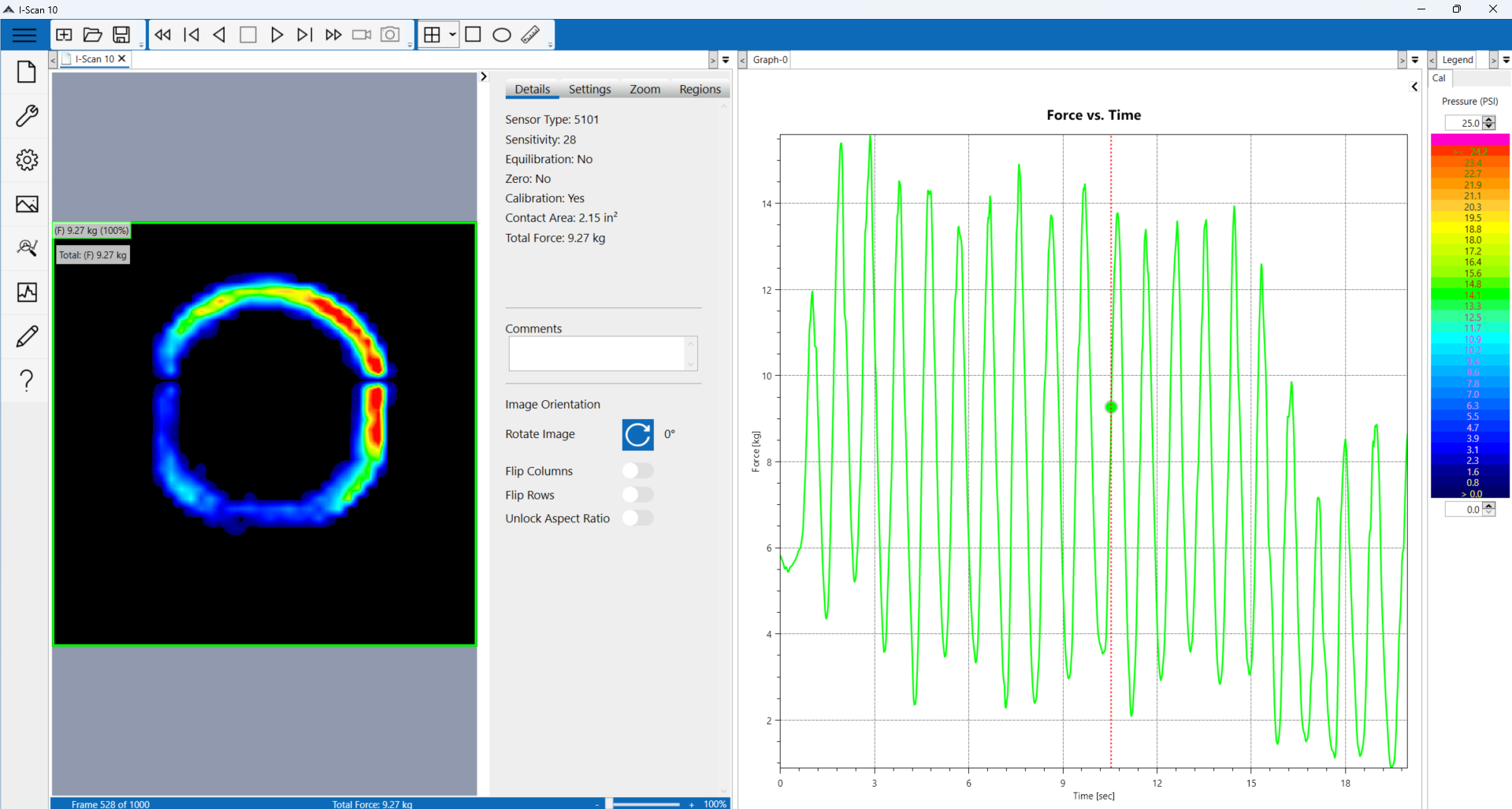1512x809 pixels.
Task: Open the question mark help icon
Action: (x=27, y=380)
